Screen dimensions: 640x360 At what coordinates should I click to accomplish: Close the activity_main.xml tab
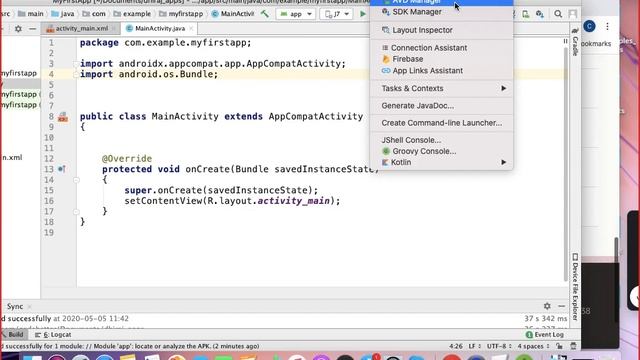tap(114, 29)
